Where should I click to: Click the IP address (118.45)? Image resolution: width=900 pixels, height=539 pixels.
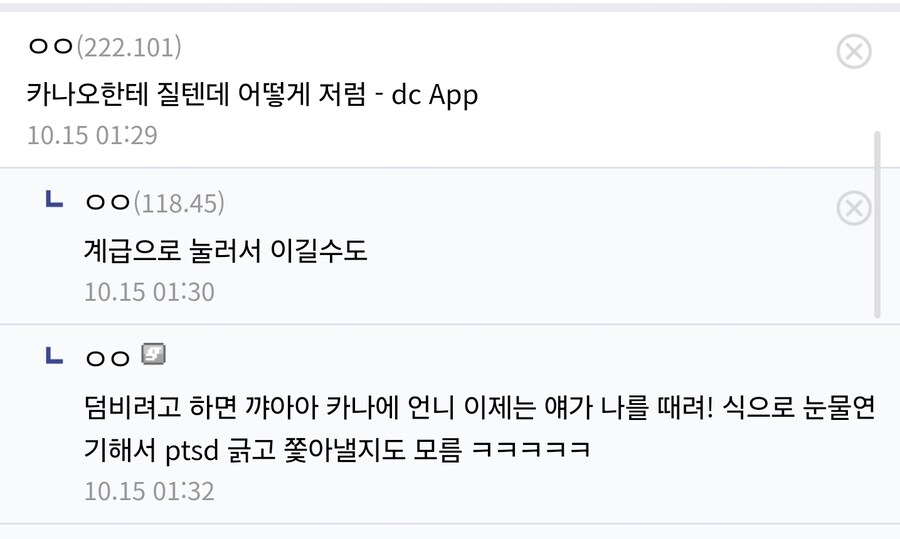pos(179,204)
